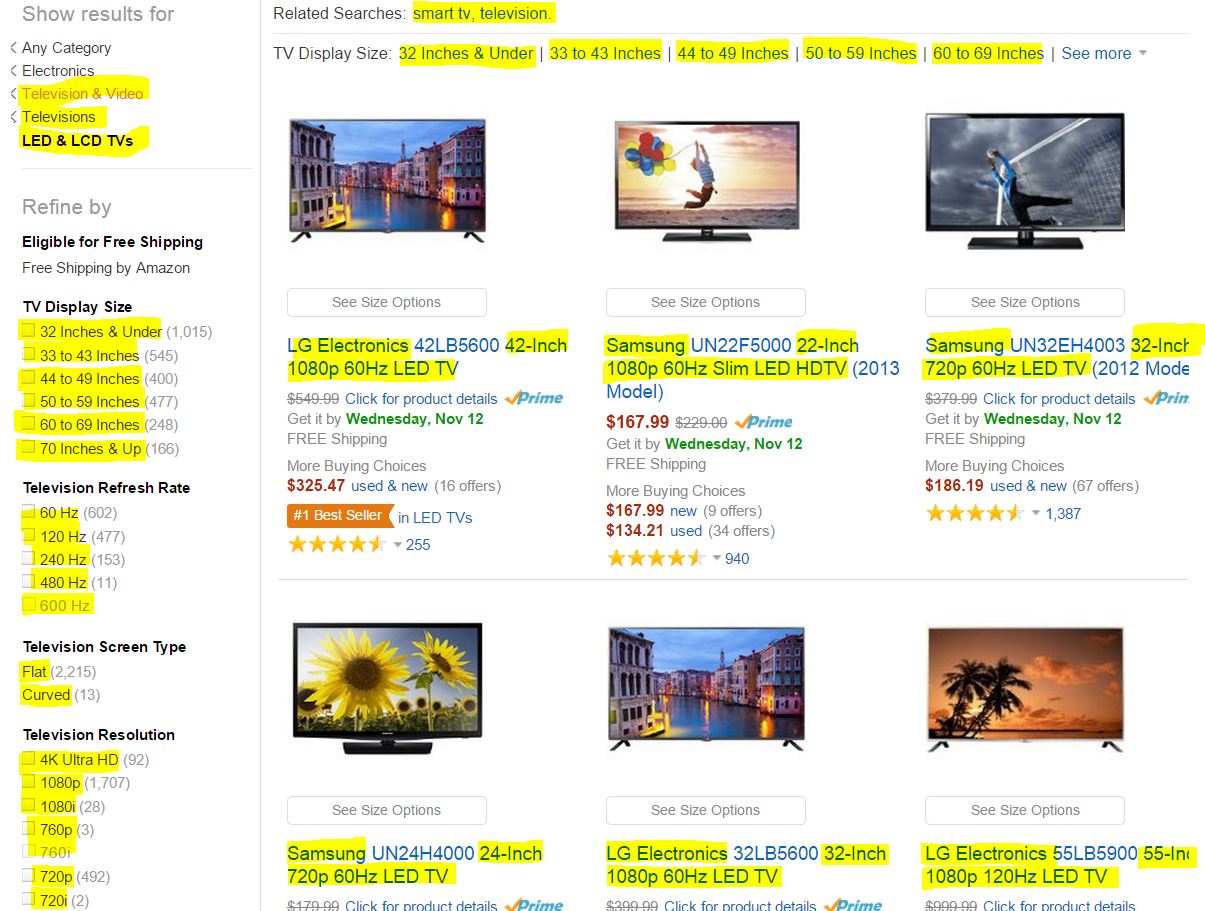Check the 60 Hz refresh rate box

(x=29, y=512)
